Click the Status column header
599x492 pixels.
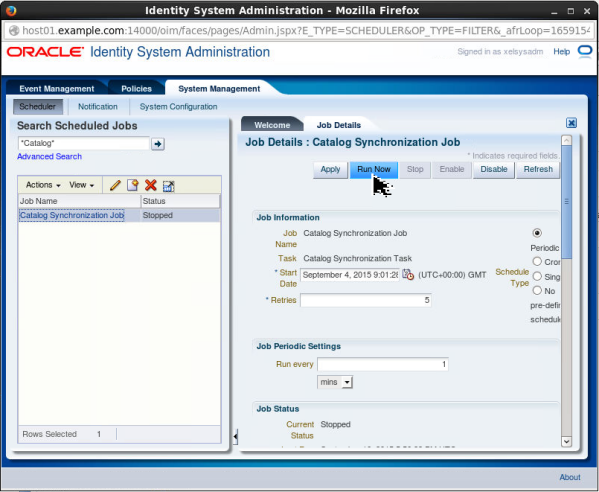click(x=180, y=201)
